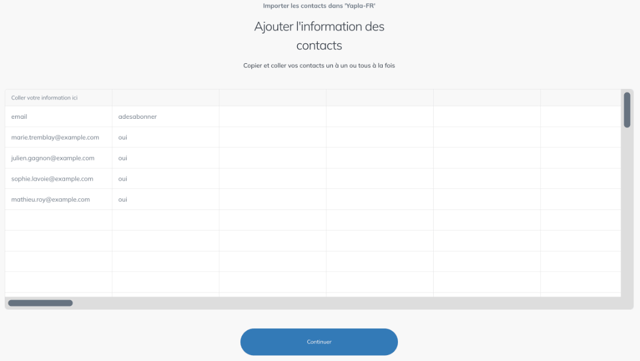
Task: Select the 'oui' cell in marie.tremblay row
Action: tap(166, 137)
